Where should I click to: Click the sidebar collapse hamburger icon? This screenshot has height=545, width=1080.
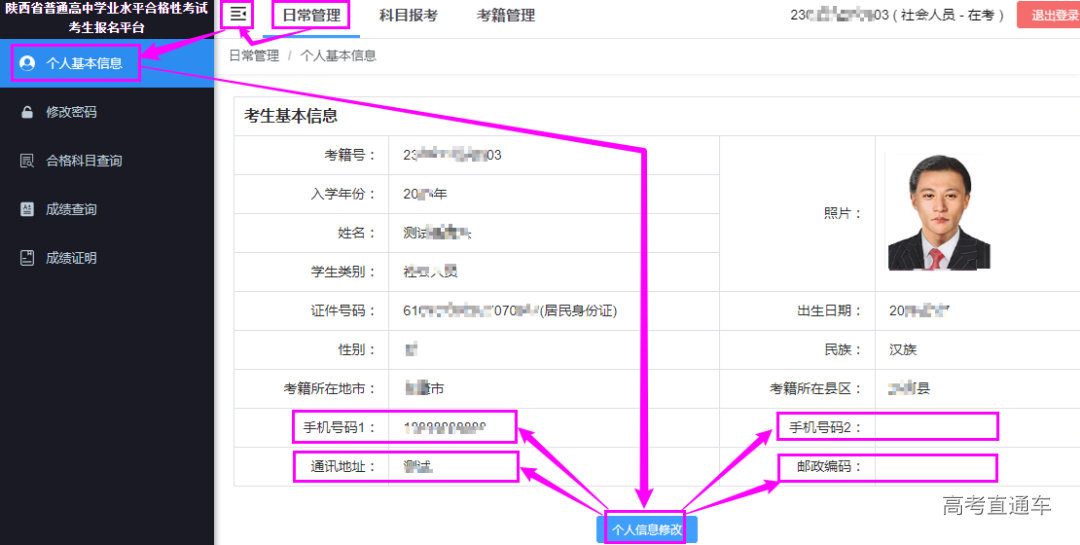(x=238, y=15)
